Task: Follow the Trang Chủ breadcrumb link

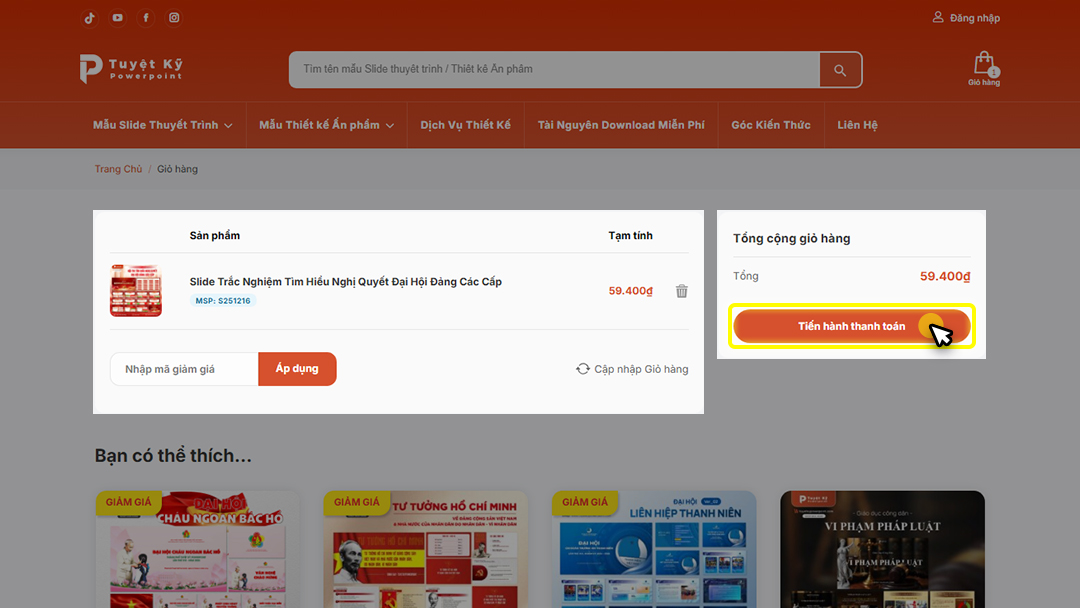Action: [117, 168]
